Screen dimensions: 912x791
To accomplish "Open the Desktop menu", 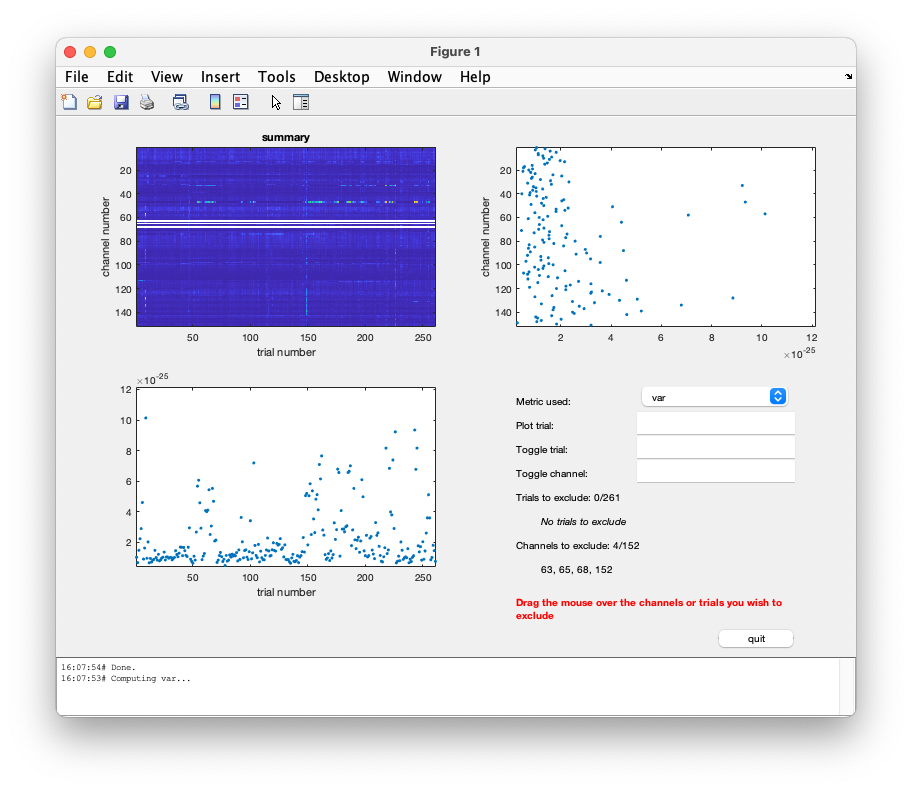I will (341, 77).
